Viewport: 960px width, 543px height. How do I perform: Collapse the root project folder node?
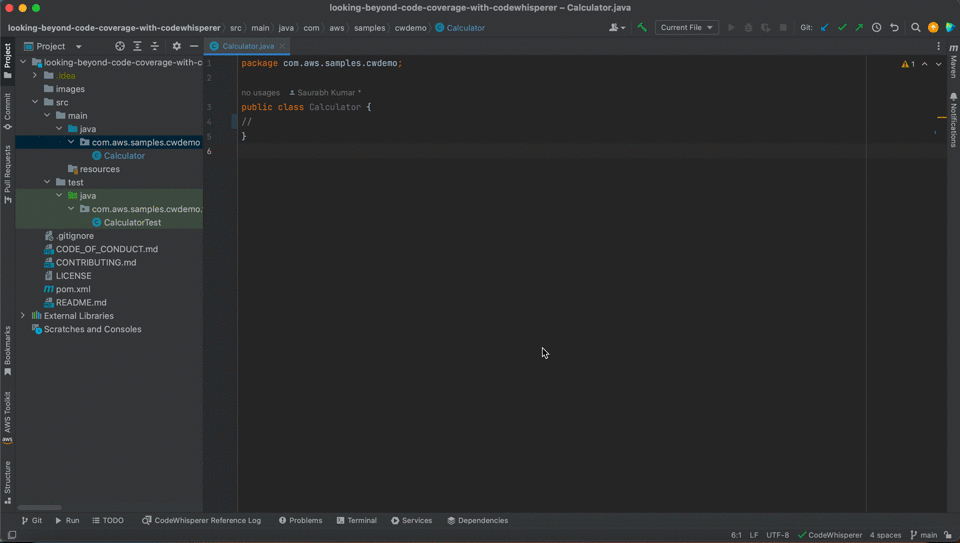(23, 62)
